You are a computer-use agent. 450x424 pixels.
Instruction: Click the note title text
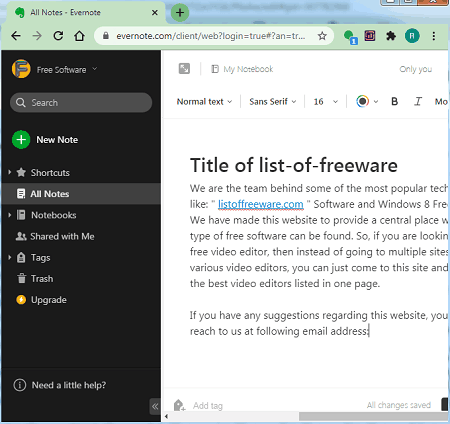pos(294,165)
